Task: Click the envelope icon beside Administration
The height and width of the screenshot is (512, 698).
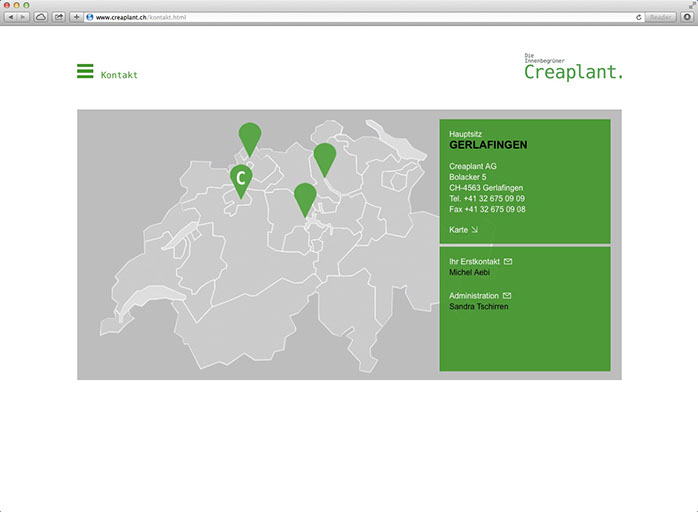Action: click(x=507, y=296)
